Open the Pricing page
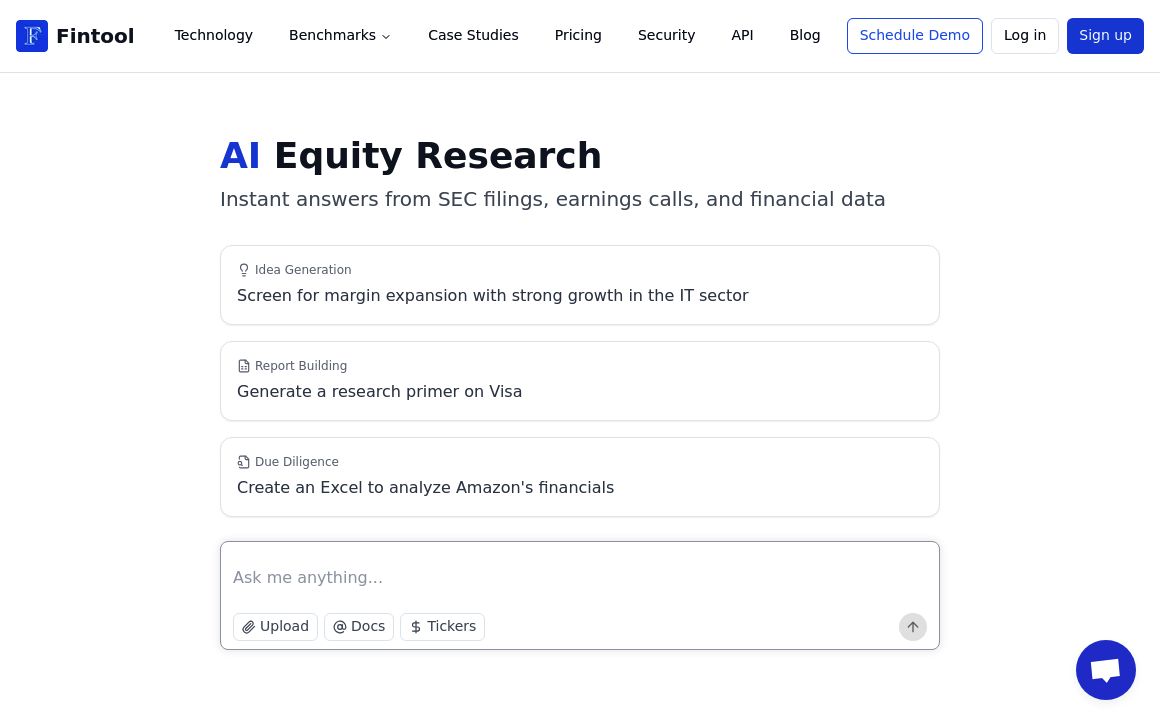Viewport: 1160px width, 720px height. (578, 36)
